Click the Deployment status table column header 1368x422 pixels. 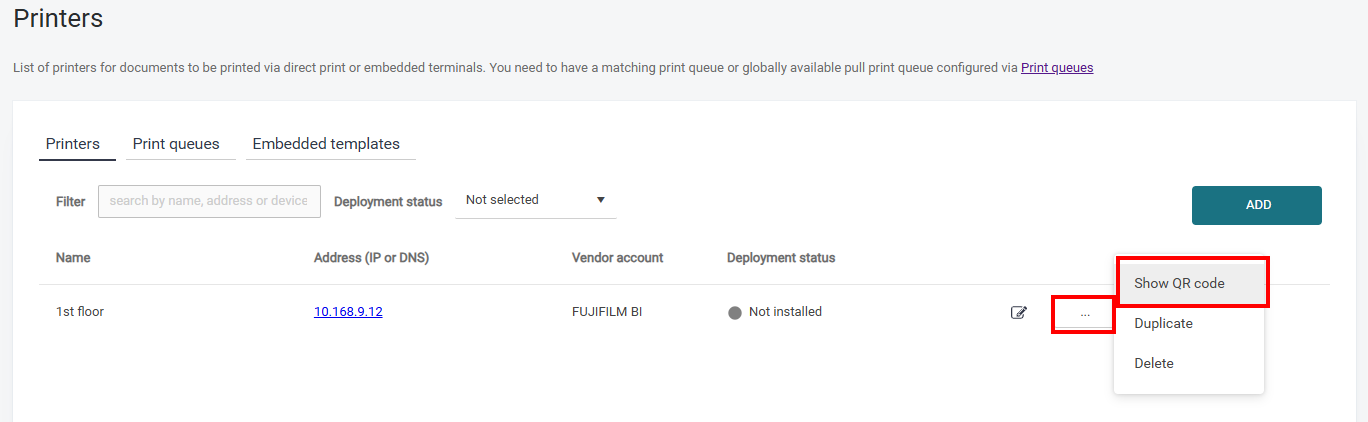[x=781, y=258]
